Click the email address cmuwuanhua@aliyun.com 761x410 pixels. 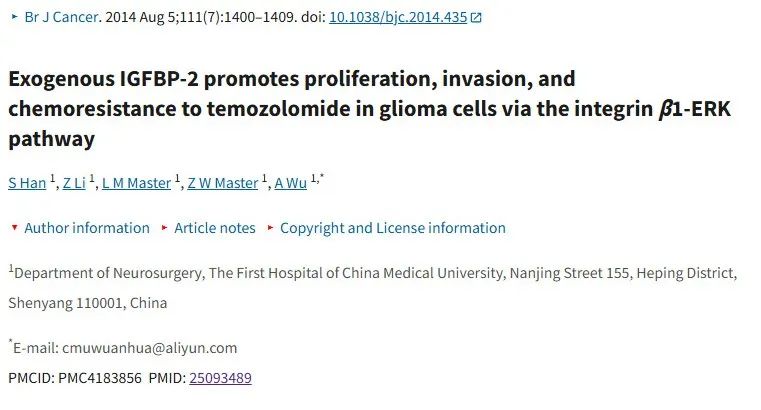(149, 348)
